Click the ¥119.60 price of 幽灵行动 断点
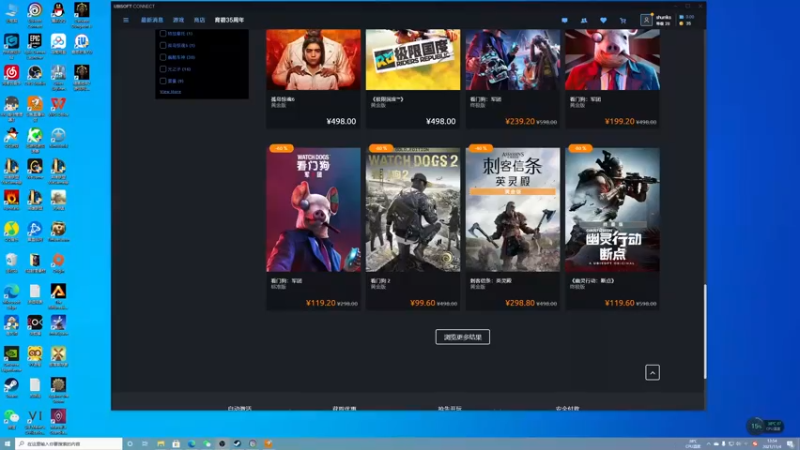 pos(619,303)
